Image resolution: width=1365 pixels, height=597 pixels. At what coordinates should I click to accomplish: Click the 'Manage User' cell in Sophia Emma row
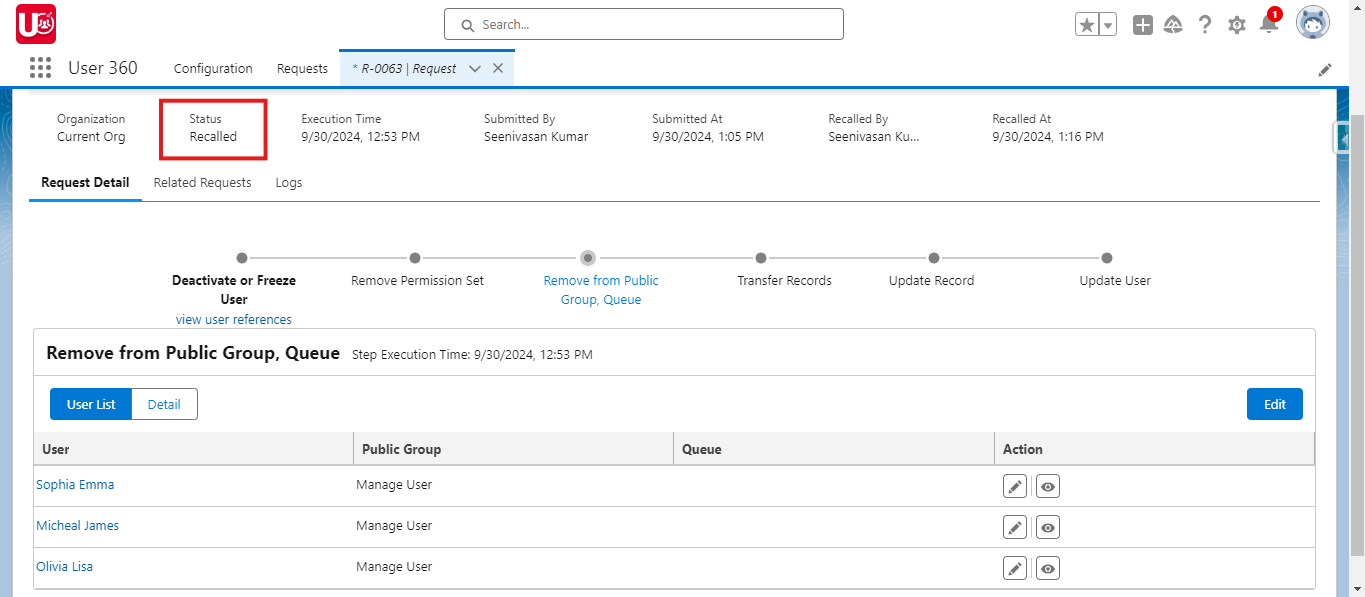pyautogui.click(x=394, y=484)
